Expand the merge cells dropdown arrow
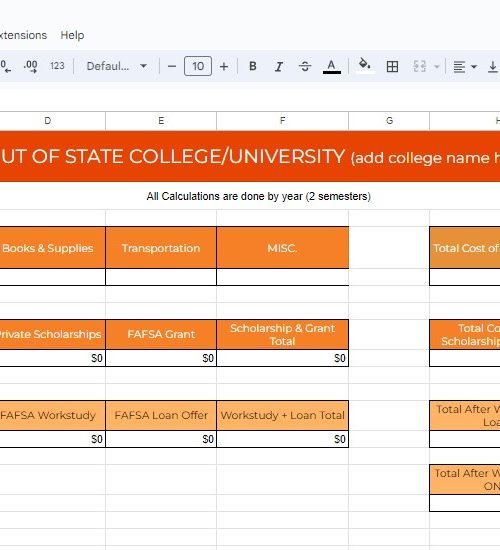 coord(437,66)
